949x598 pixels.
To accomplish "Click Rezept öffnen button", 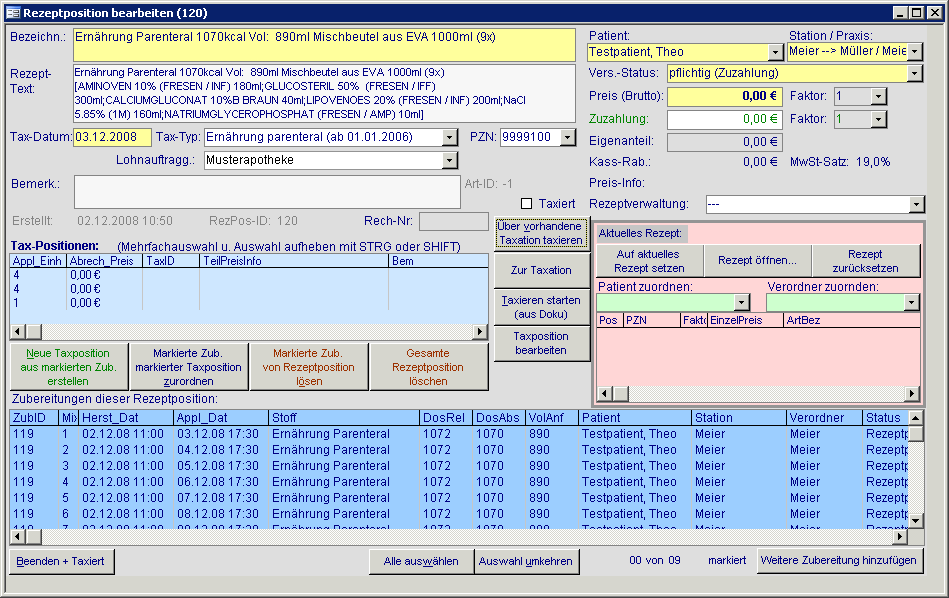I will (x=757, y=261).
